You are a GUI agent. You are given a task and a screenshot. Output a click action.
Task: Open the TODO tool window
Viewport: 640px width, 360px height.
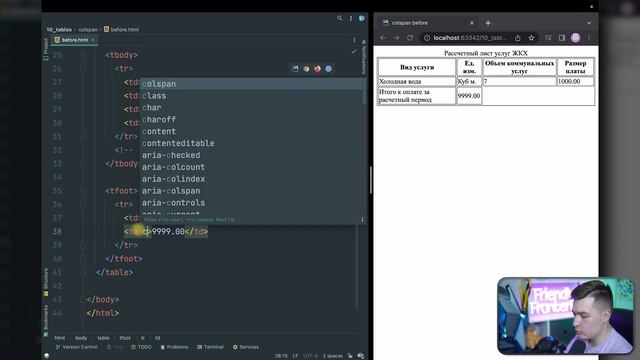(141, 347)
